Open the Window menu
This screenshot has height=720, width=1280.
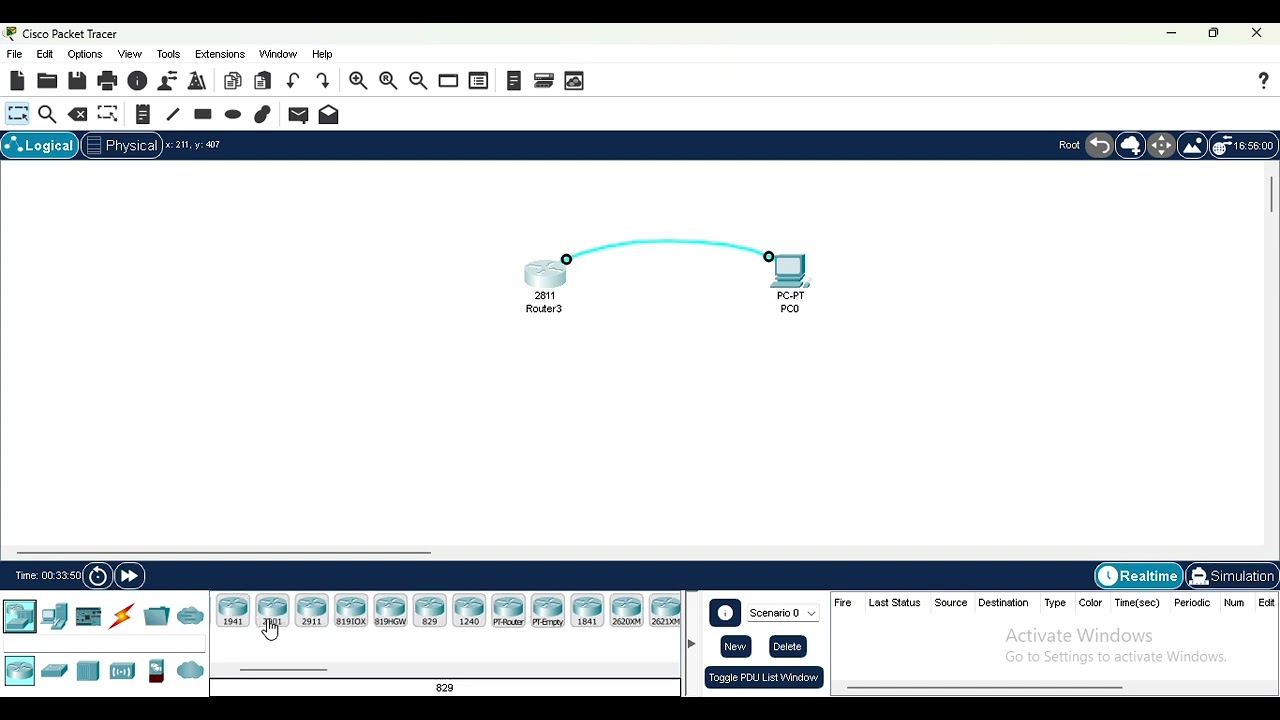tap(278, 54)
